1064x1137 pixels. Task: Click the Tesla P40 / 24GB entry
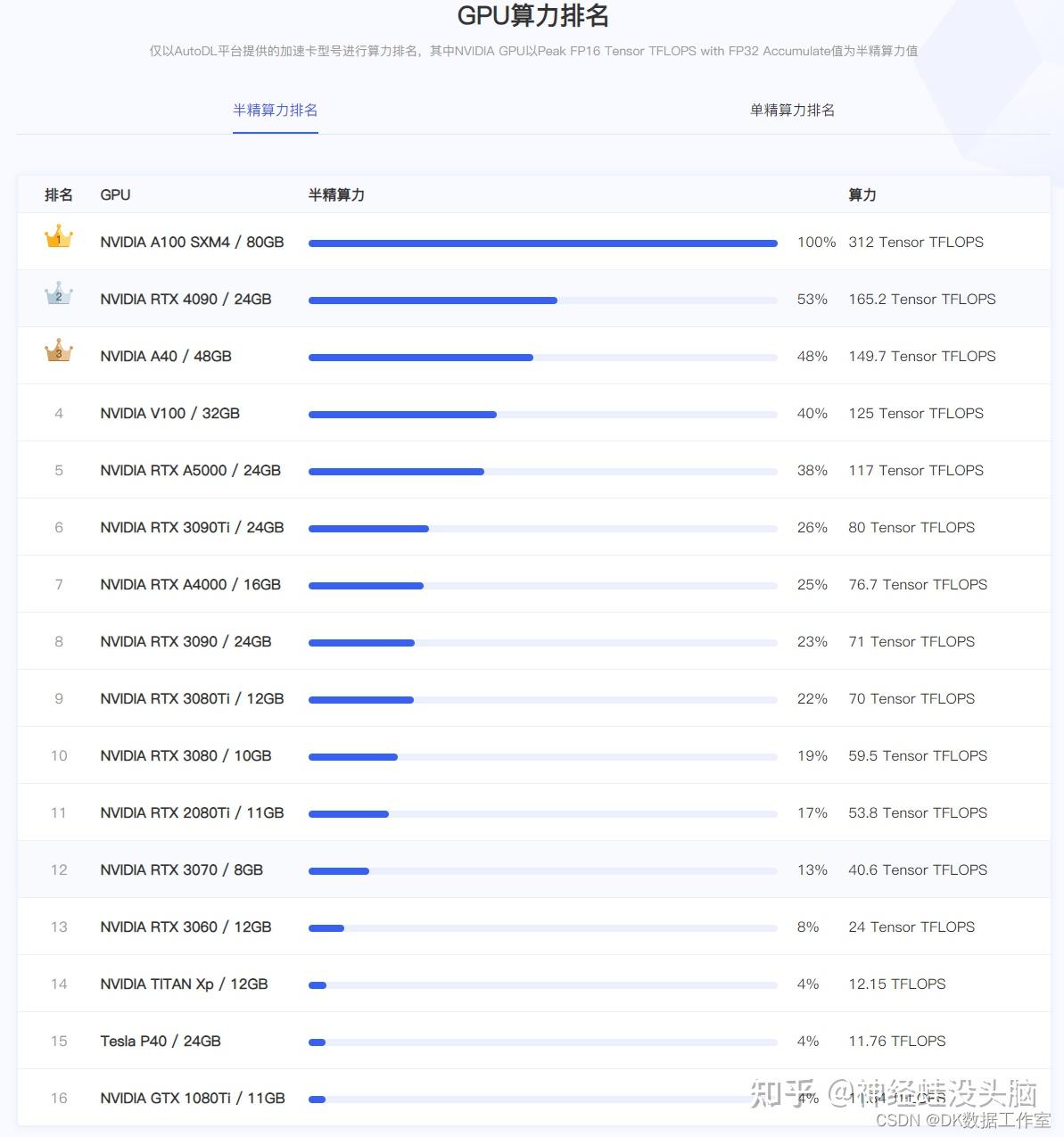click(x=161, y=1042)
